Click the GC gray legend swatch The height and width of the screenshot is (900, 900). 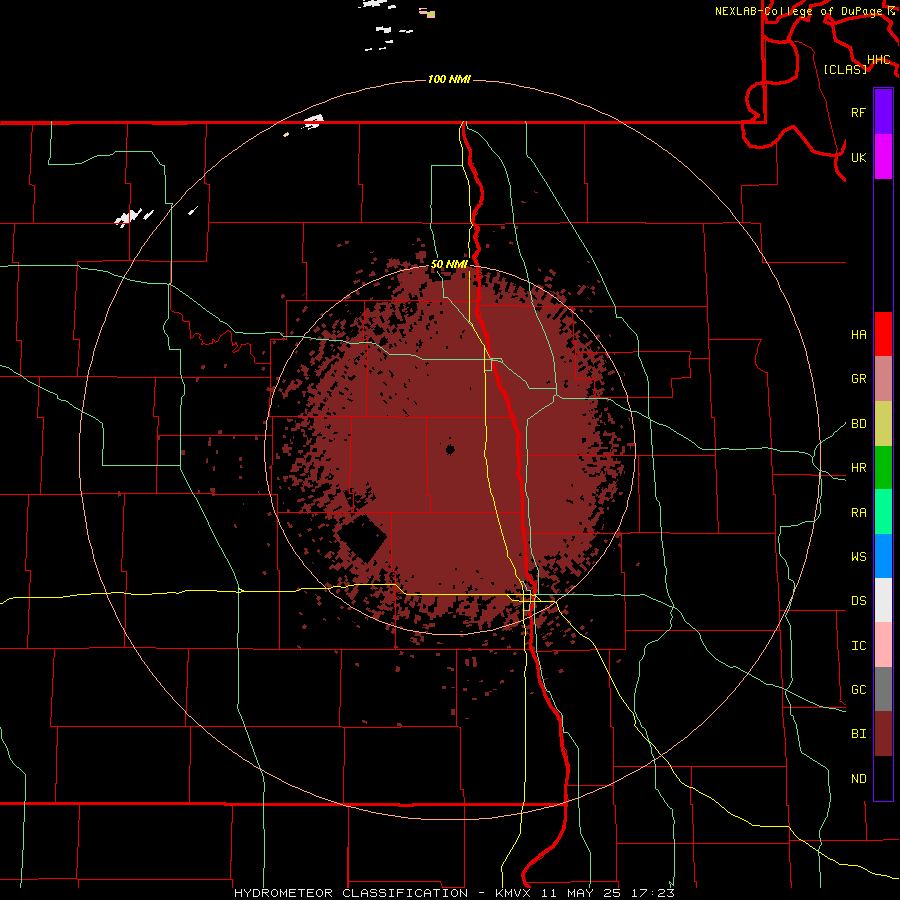click(883, 689)
